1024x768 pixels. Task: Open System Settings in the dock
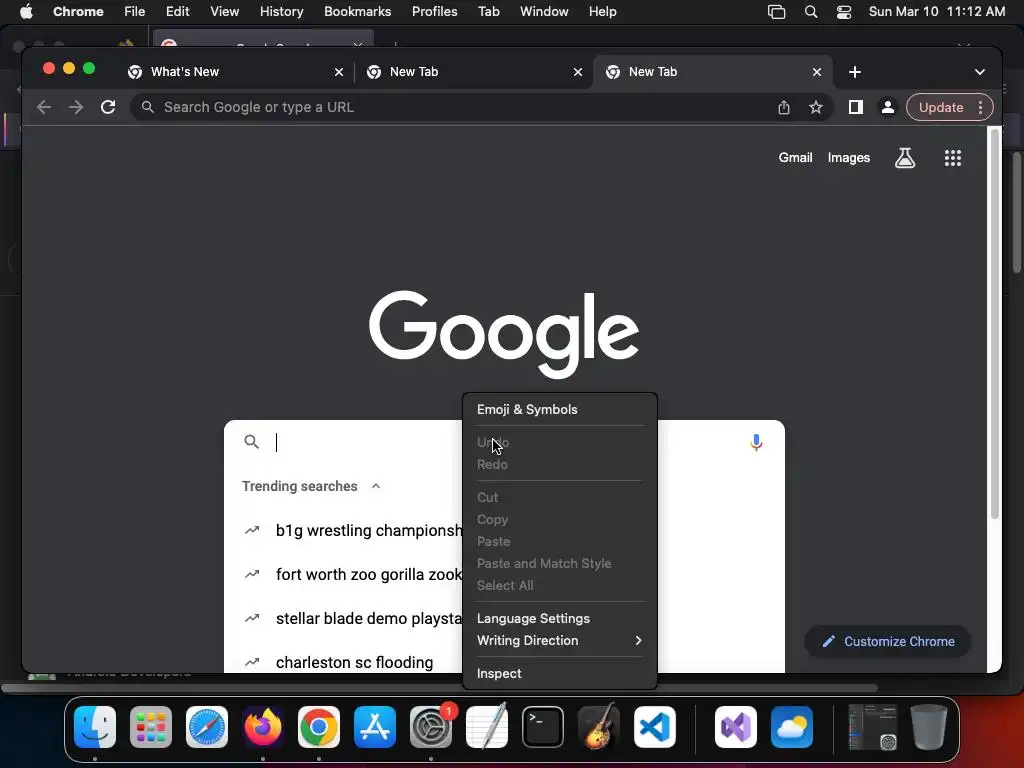(431, 727)
